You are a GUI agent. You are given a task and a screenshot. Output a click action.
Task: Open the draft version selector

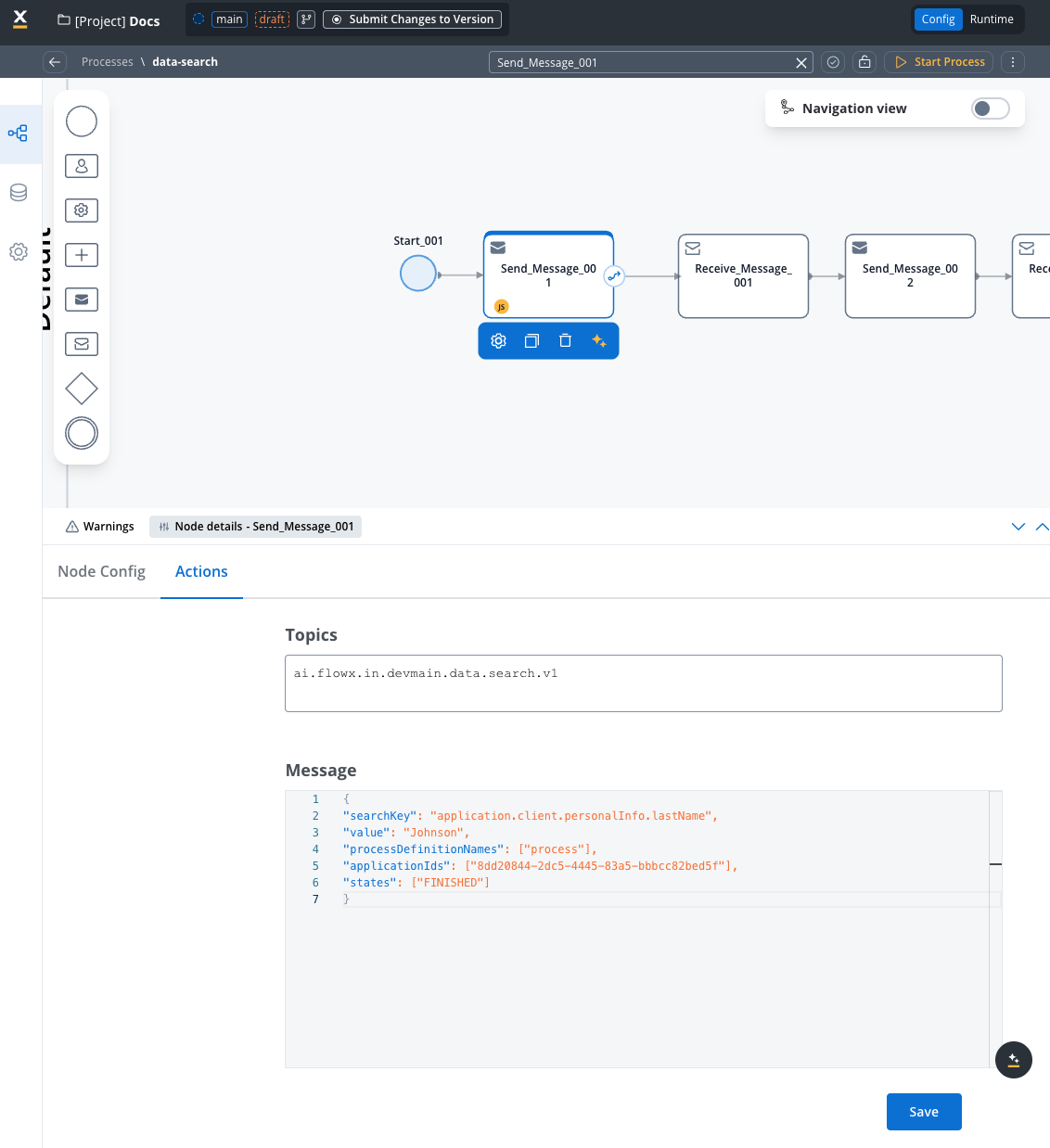pos(272,19)
